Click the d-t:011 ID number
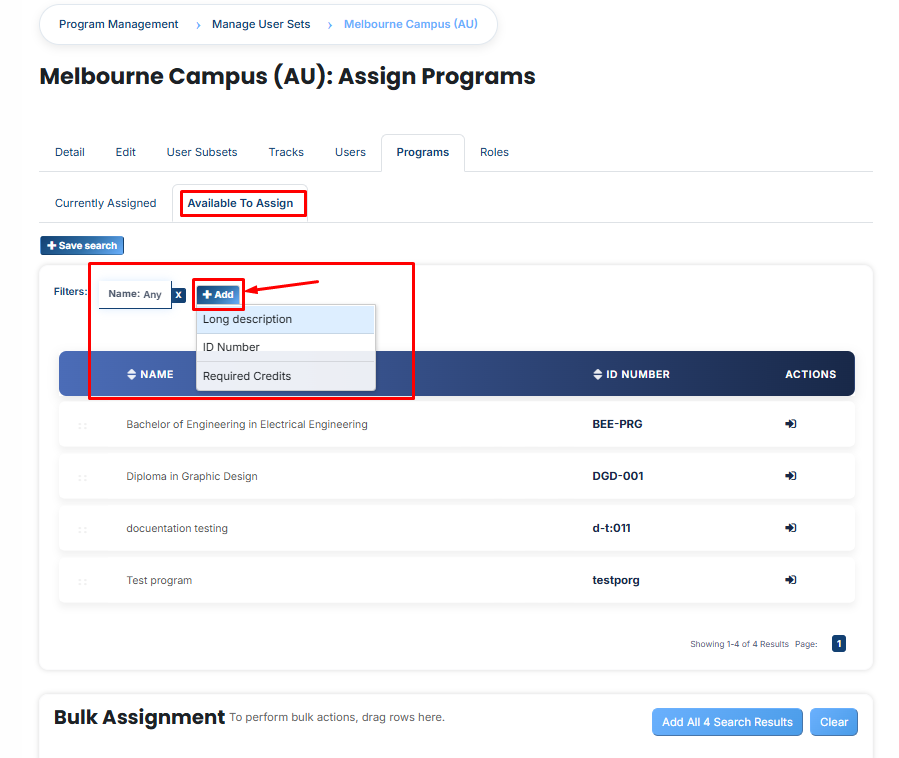Screen dimensions: 899x758 pos(612,528)
